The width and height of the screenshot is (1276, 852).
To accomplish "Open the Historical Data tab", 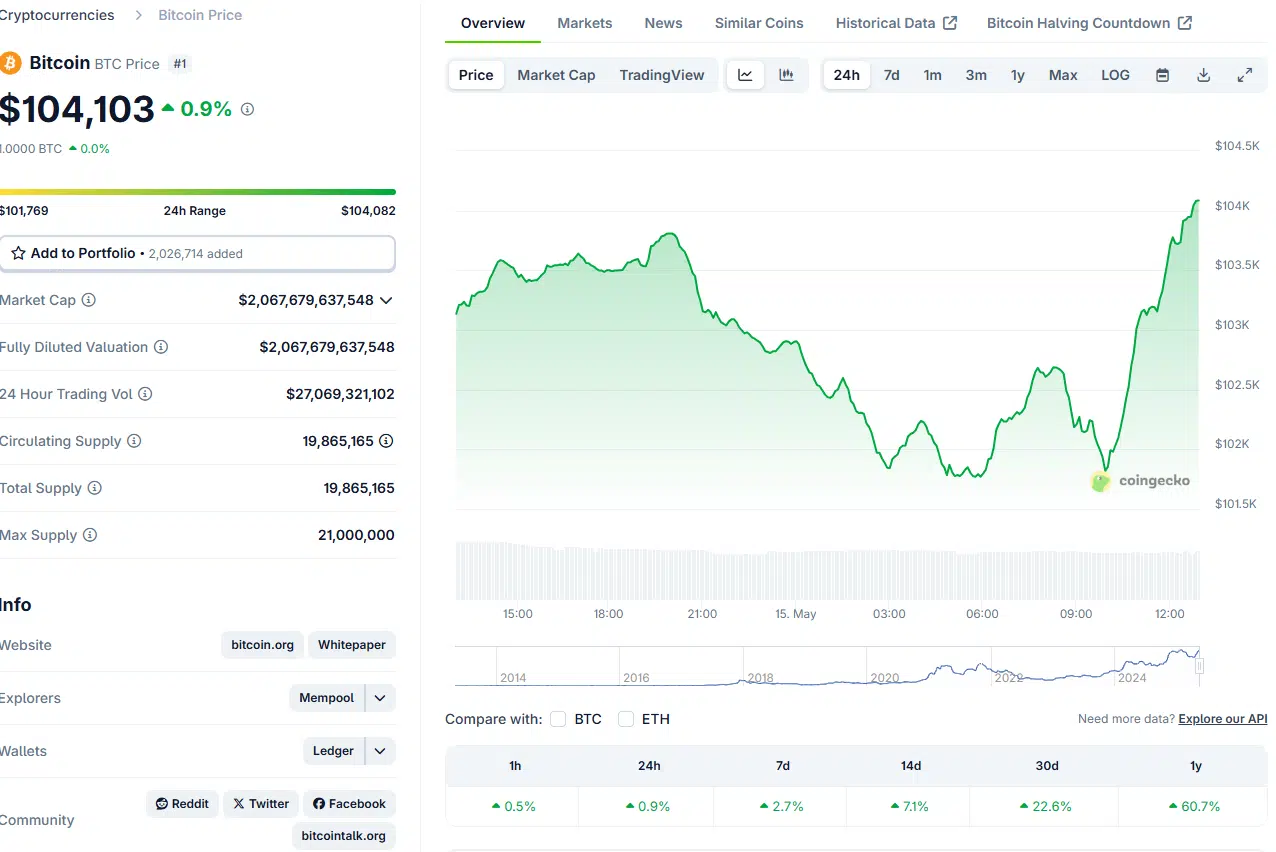I will tap(896, 23).
